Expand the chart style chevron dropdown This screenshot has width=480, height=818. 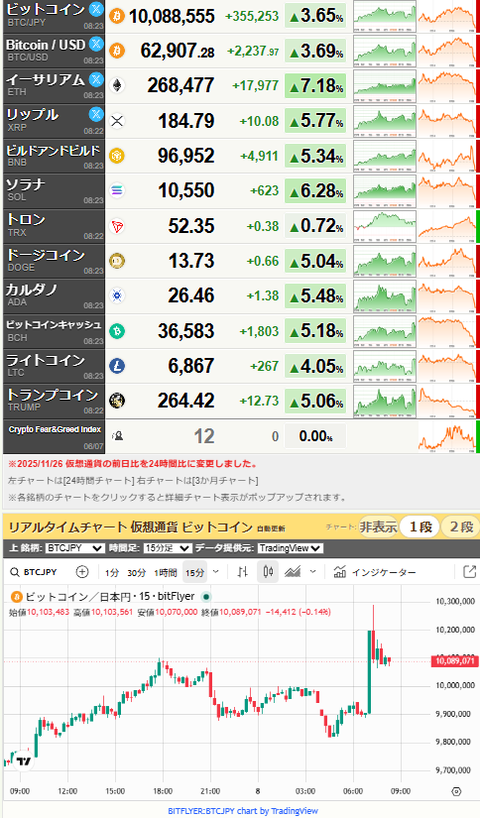313,572
